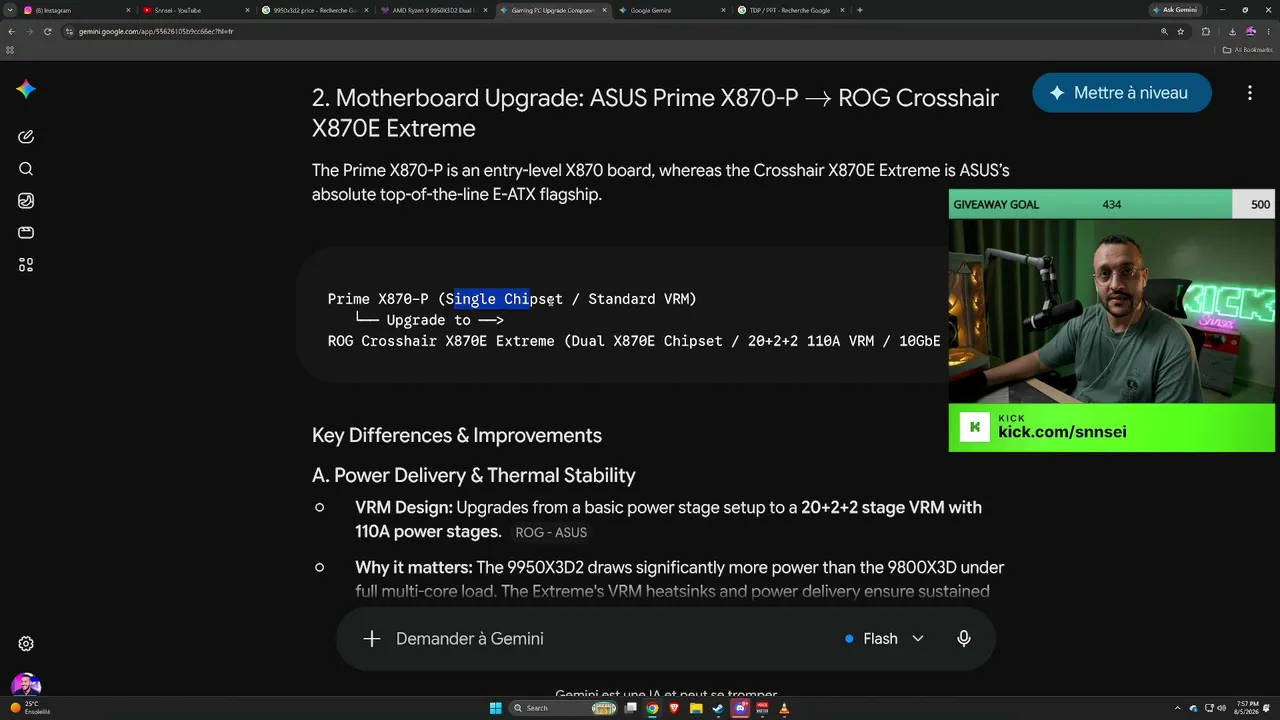Open the Chrome extensions puzzle icon
Image resolution: width=1280 pixels, height=720 pixels.
click(1206, 31)
